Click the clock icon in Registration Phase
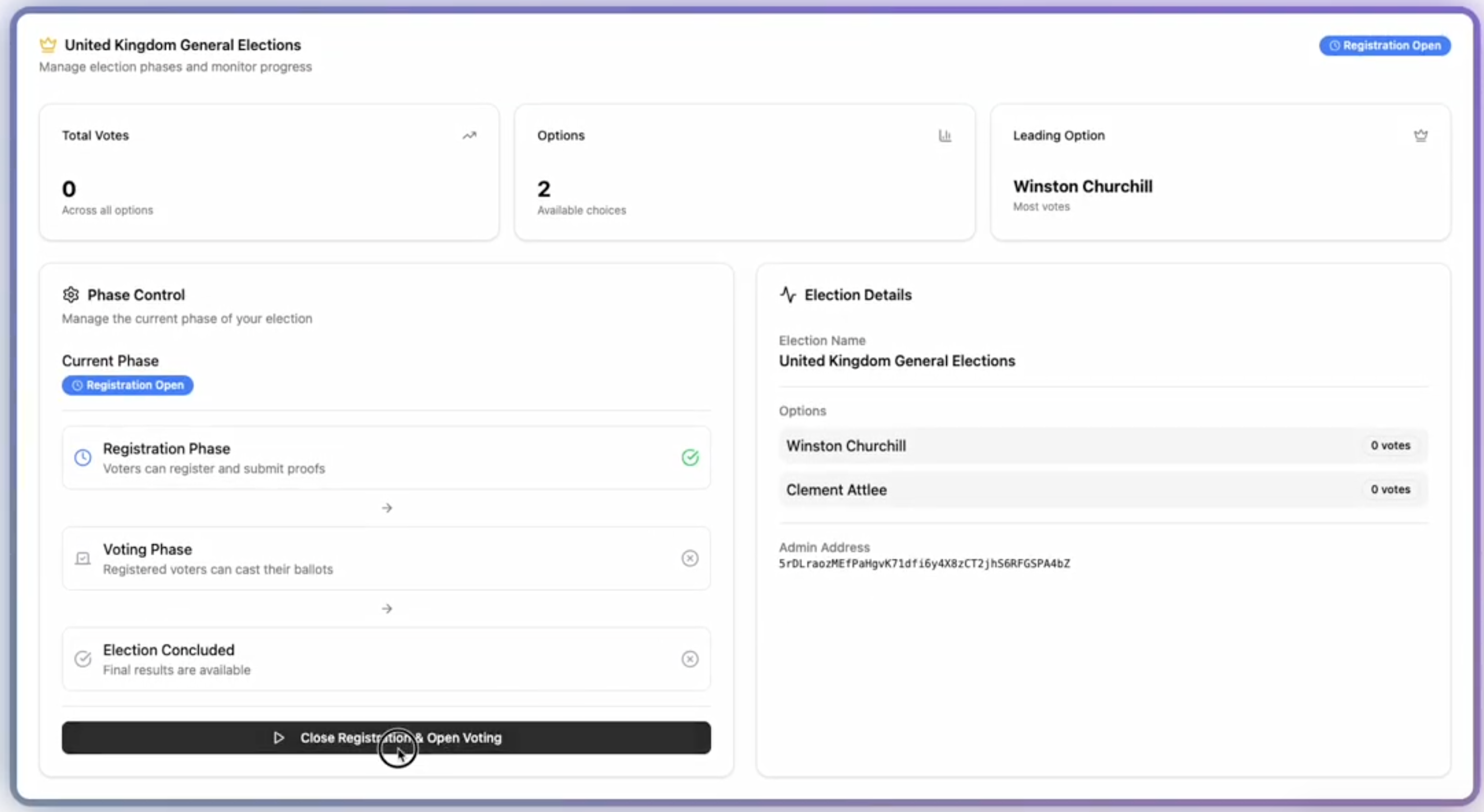This screenshot has height=812, width=1484. (83, 457)
